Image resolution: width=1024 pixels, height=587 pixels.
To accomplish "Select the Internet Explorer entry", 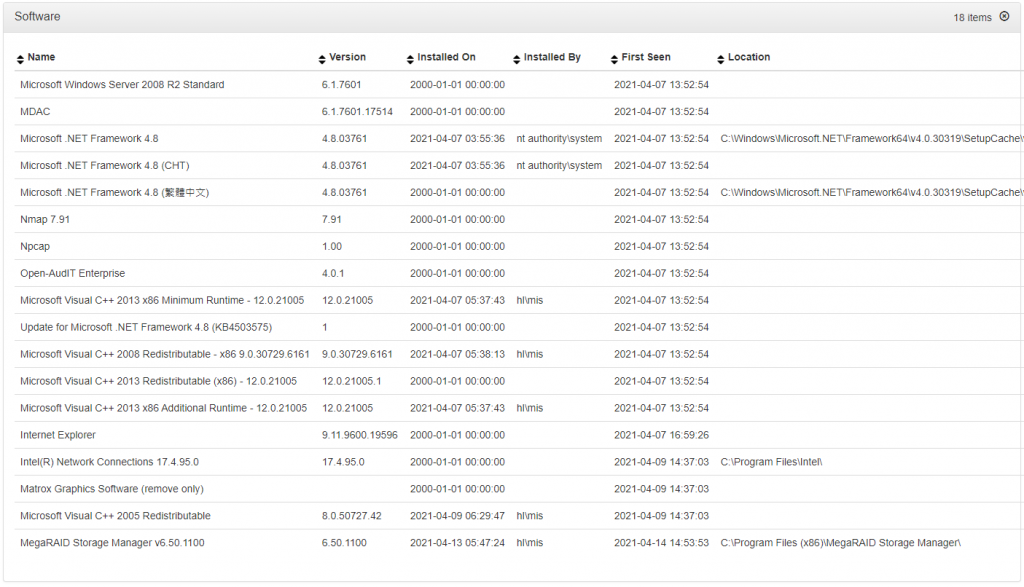I will (x=58, y=435).
